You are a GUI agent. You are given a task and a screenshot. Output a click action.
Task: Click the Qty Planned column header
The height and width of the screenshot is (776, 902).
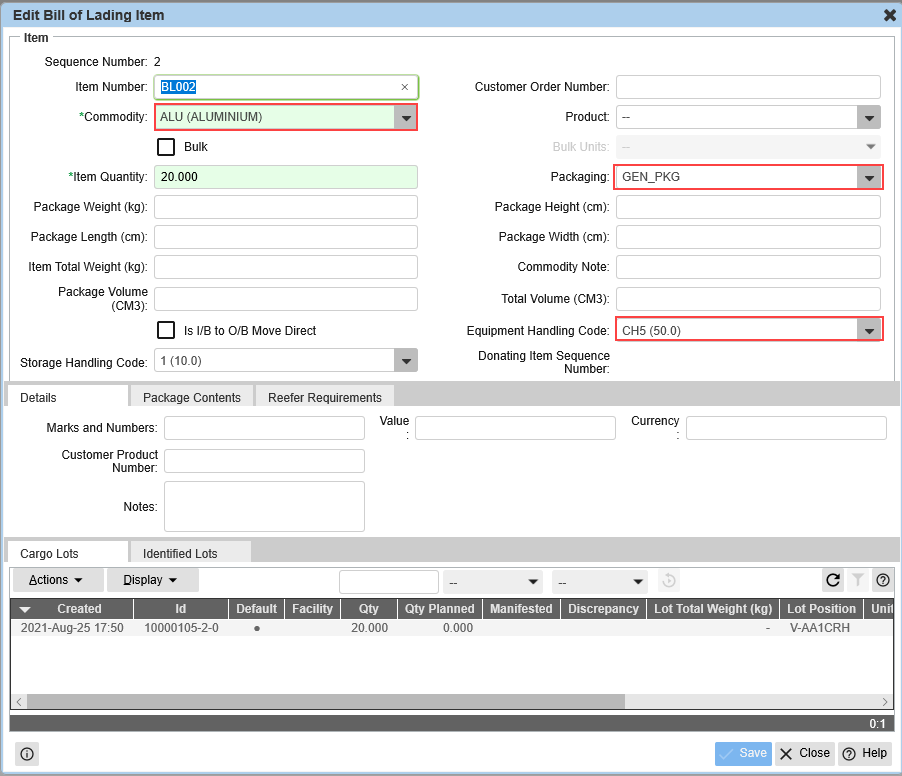click(x=439, y=609)
